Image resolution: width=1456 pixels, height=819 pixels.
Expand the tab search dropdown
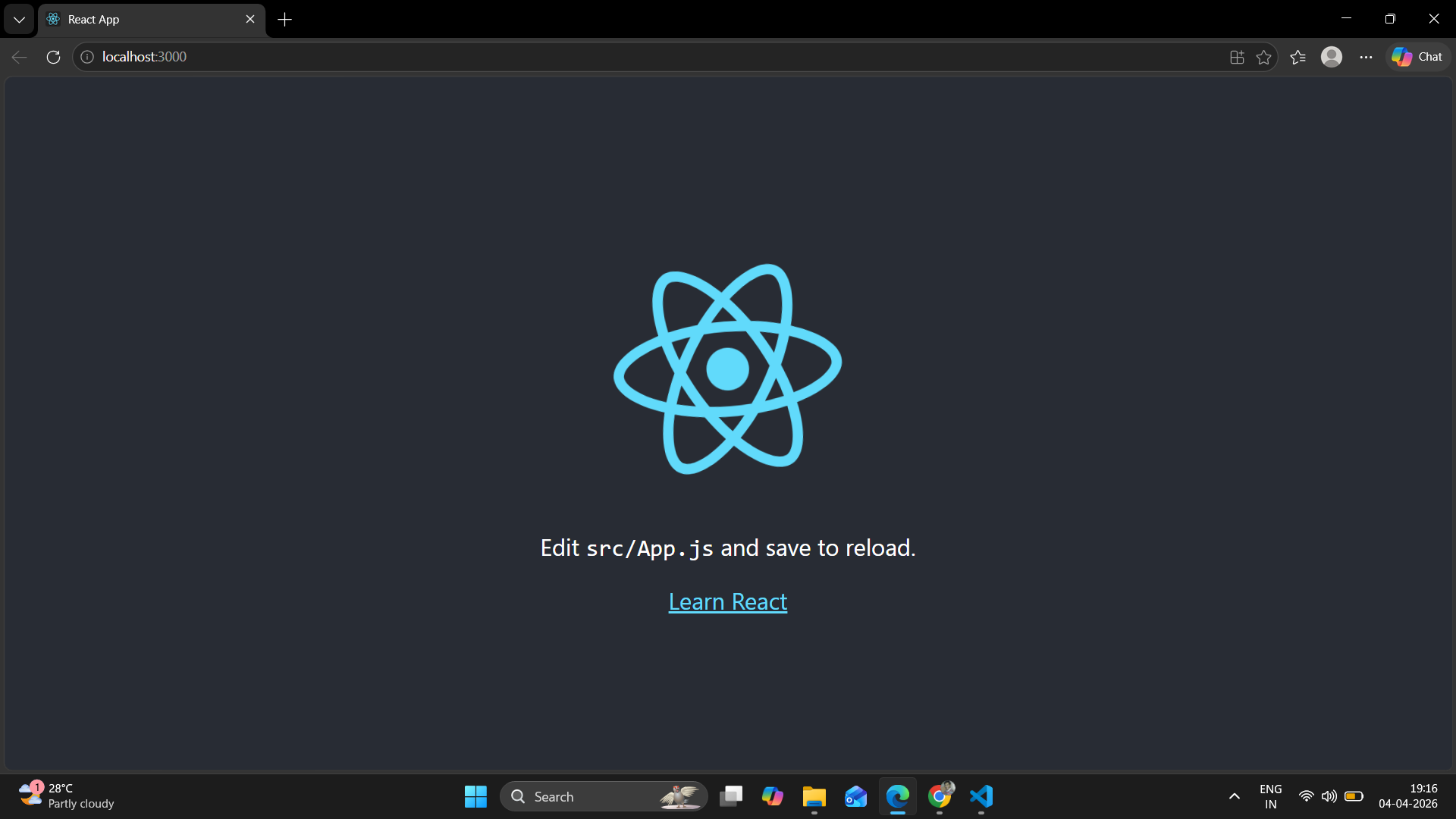point(19,20)
